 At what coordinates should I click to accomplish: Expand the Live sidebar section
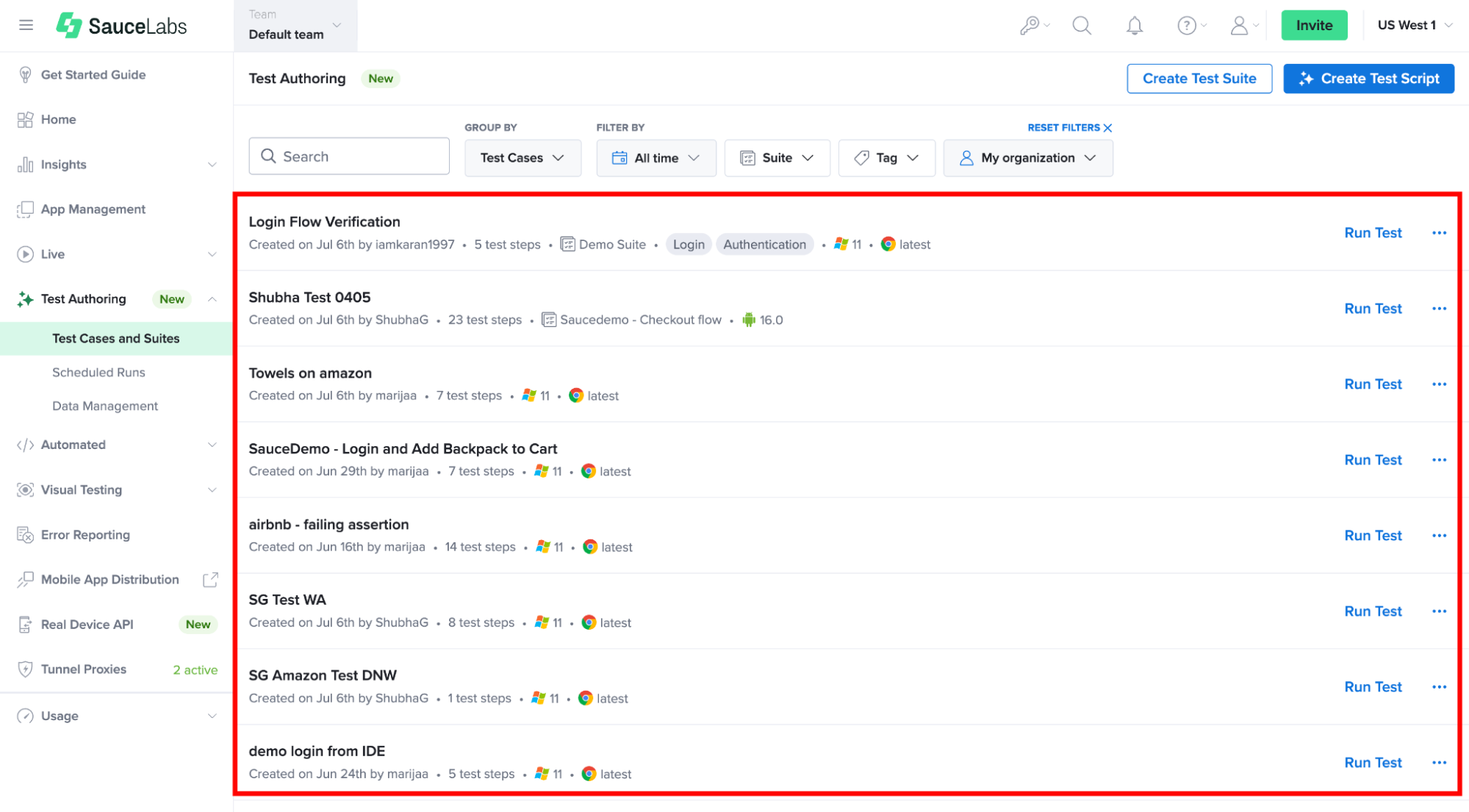(212, 254)
